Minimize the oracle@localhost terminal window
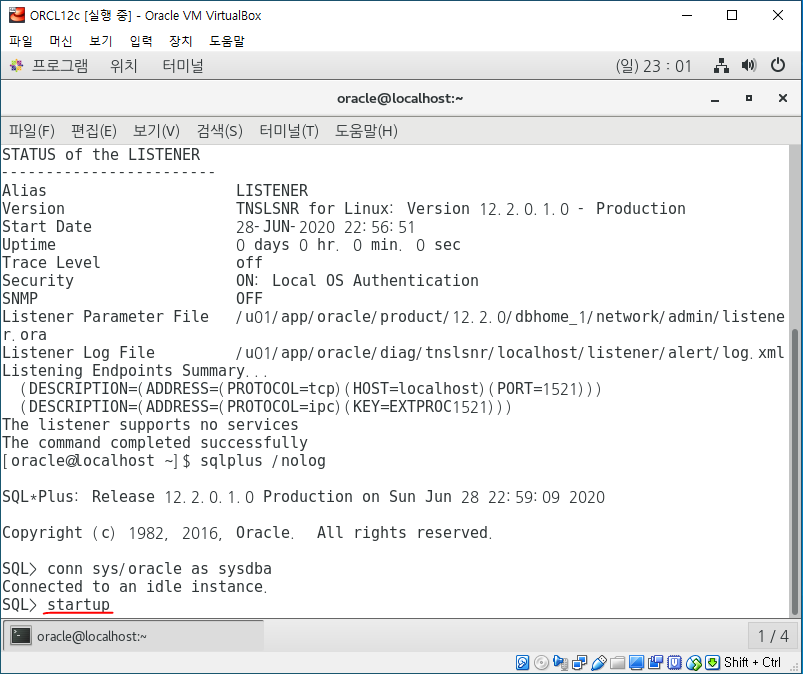The image size is (803, 674). pyautogui.click(x=715, y=98)
